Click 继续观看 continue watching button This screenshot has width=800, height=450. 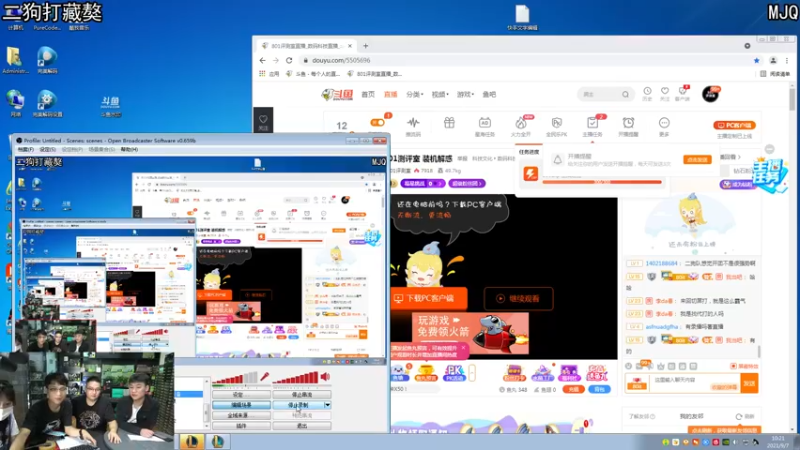click(518, 298)
